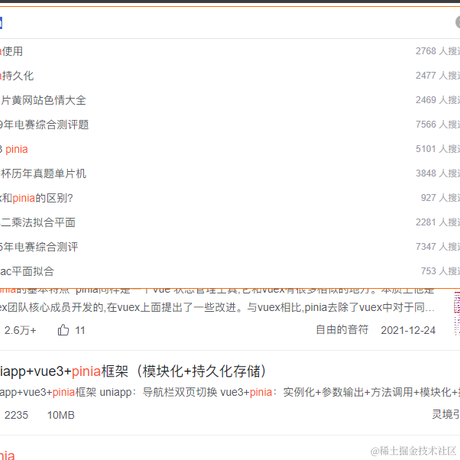Image resolution: width=460 pixels, height=460 pixels.
Task: Click '2281 人搜' count text
Action: pyautogui.click(x=437, y=222)
